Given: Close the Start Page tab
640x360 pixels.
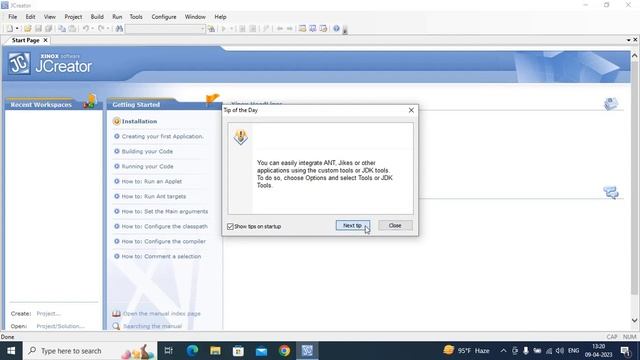Looking at the screenshot, I should click(45, 40).
